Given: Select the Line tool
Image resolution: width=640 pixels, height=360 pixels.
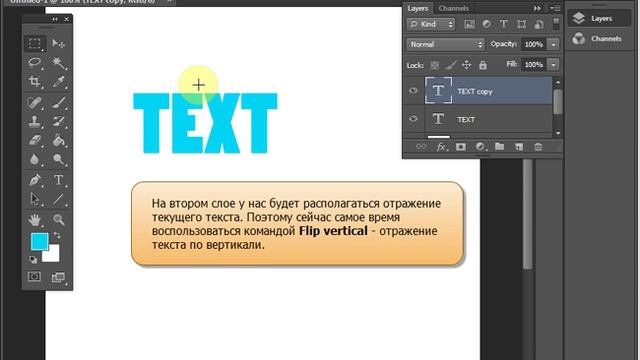Looking at the screenshot, I should coord(58,199).
